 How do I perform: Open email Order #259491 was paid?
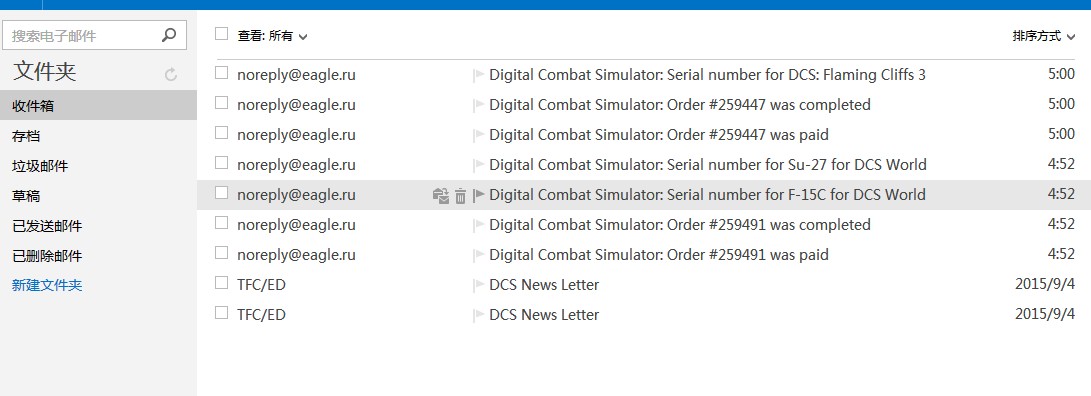(x=658, y=255)
